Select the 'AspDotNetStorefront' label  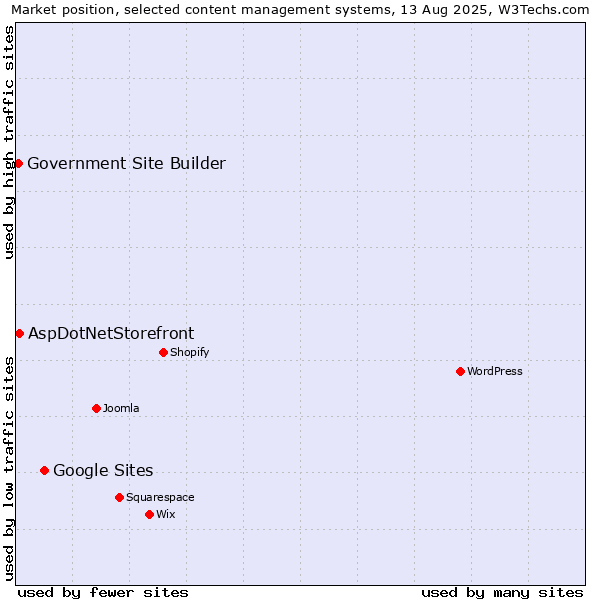(111, 334)
